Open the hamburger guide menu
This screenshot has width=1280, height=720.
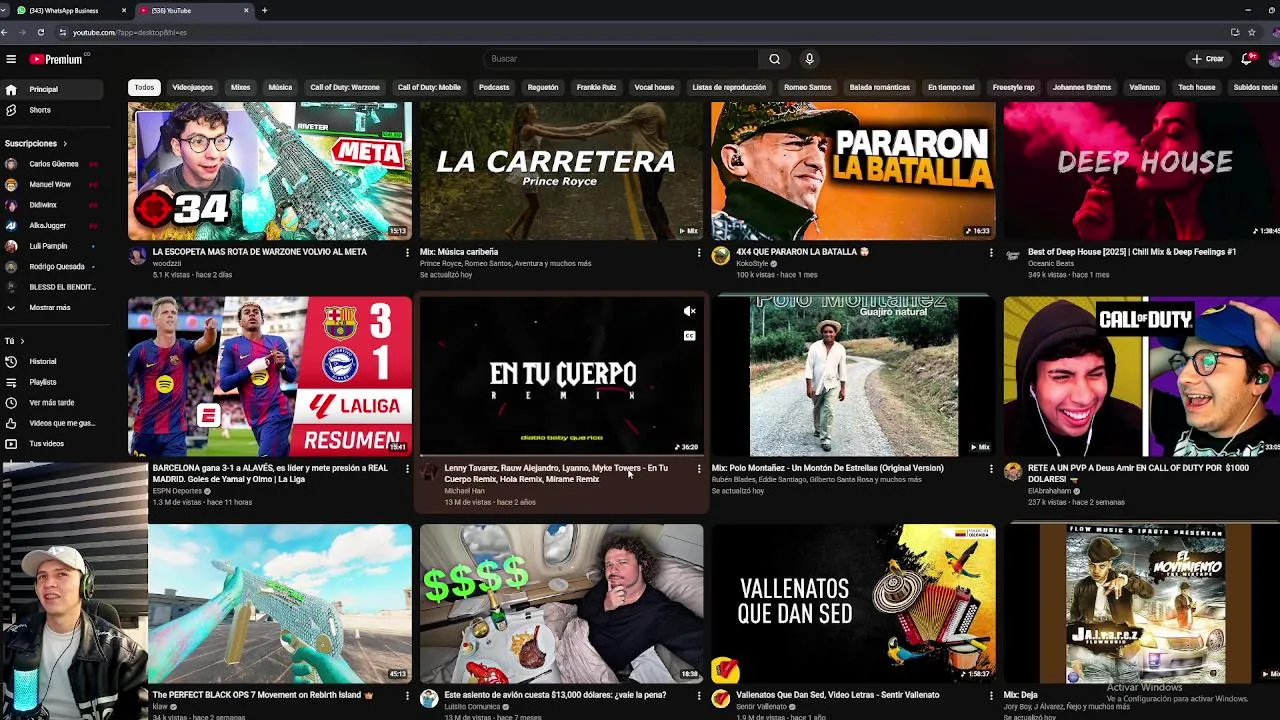(11, 59)
